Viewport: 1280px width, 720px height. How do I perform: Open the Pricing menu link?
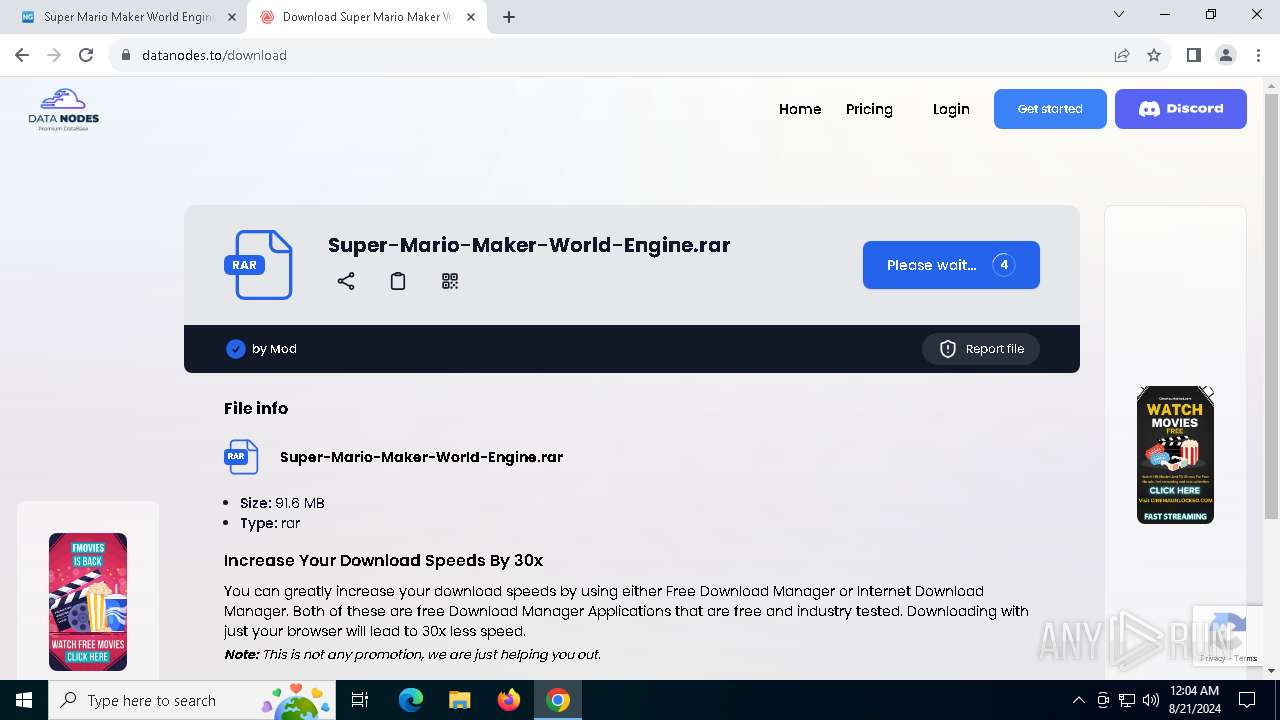869,109
